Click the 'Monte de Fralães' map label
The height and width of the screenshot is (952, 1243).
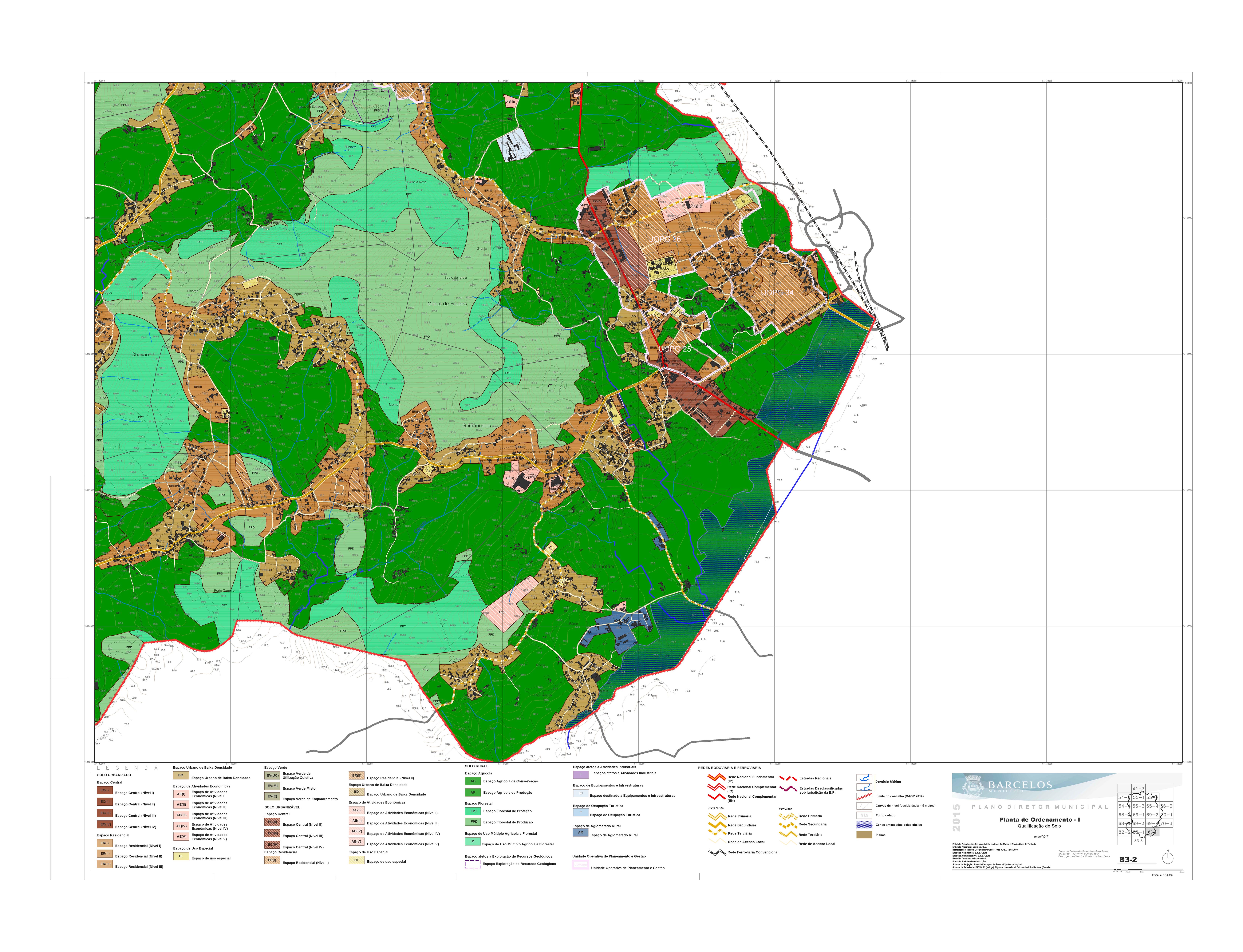tap(447, 304)
